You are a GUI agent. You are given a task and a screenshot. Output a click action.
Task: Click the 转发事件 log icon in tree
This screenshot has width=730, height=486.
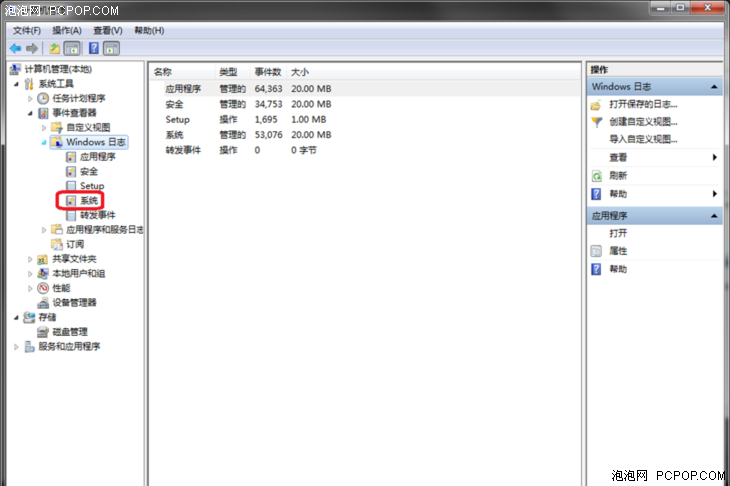[71, 215]
